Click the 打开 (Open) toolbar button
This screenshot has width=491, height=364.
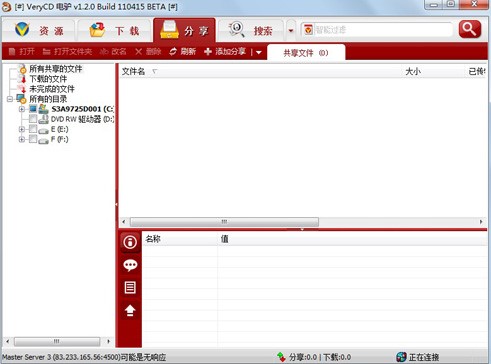pyautogui.click(x=21, y=52)
